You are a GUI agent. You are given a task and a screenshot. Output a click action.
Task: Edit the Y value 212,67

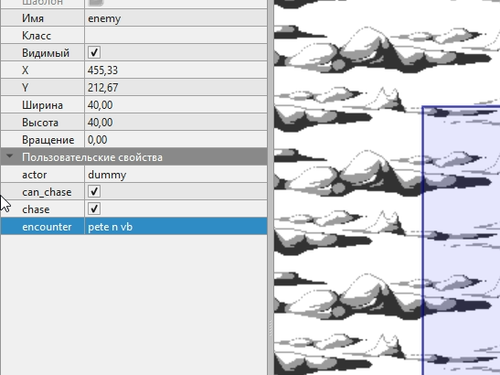pyautogui.click(x=176, y=87)
